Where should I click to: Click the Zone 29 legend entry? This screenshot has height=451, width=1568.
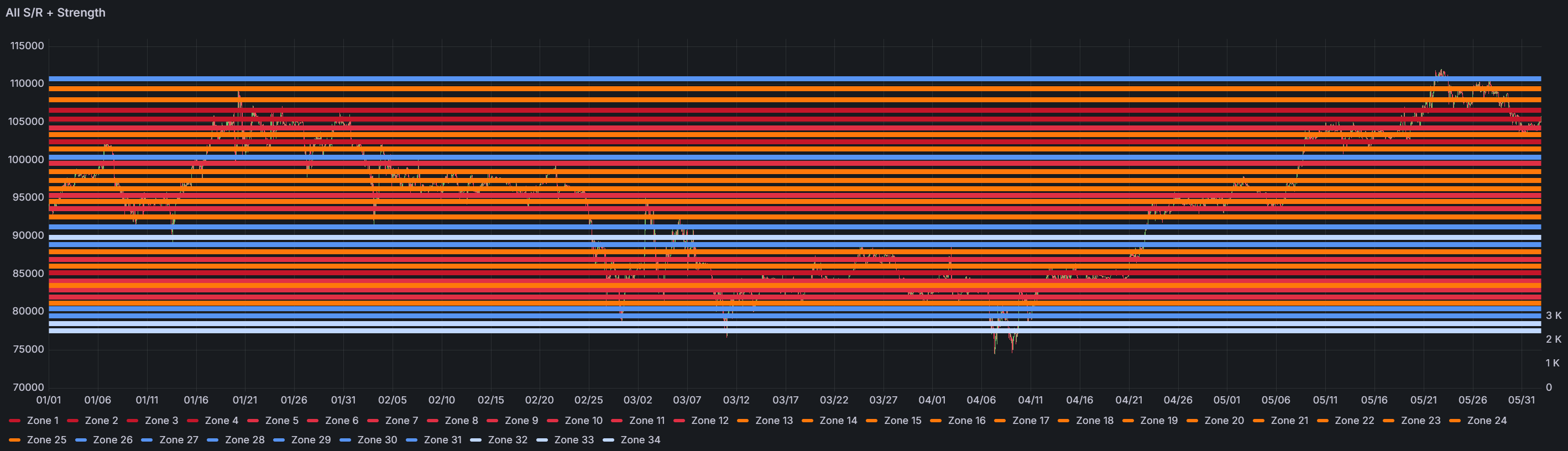(x=311, y=440)
